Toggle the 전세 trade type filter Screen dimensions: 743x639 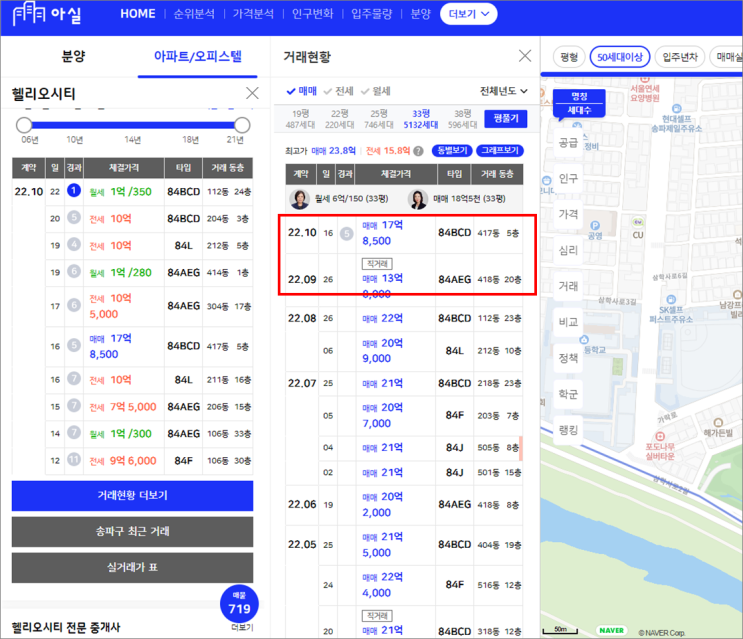pyautogui.click(x=338, y=91)
